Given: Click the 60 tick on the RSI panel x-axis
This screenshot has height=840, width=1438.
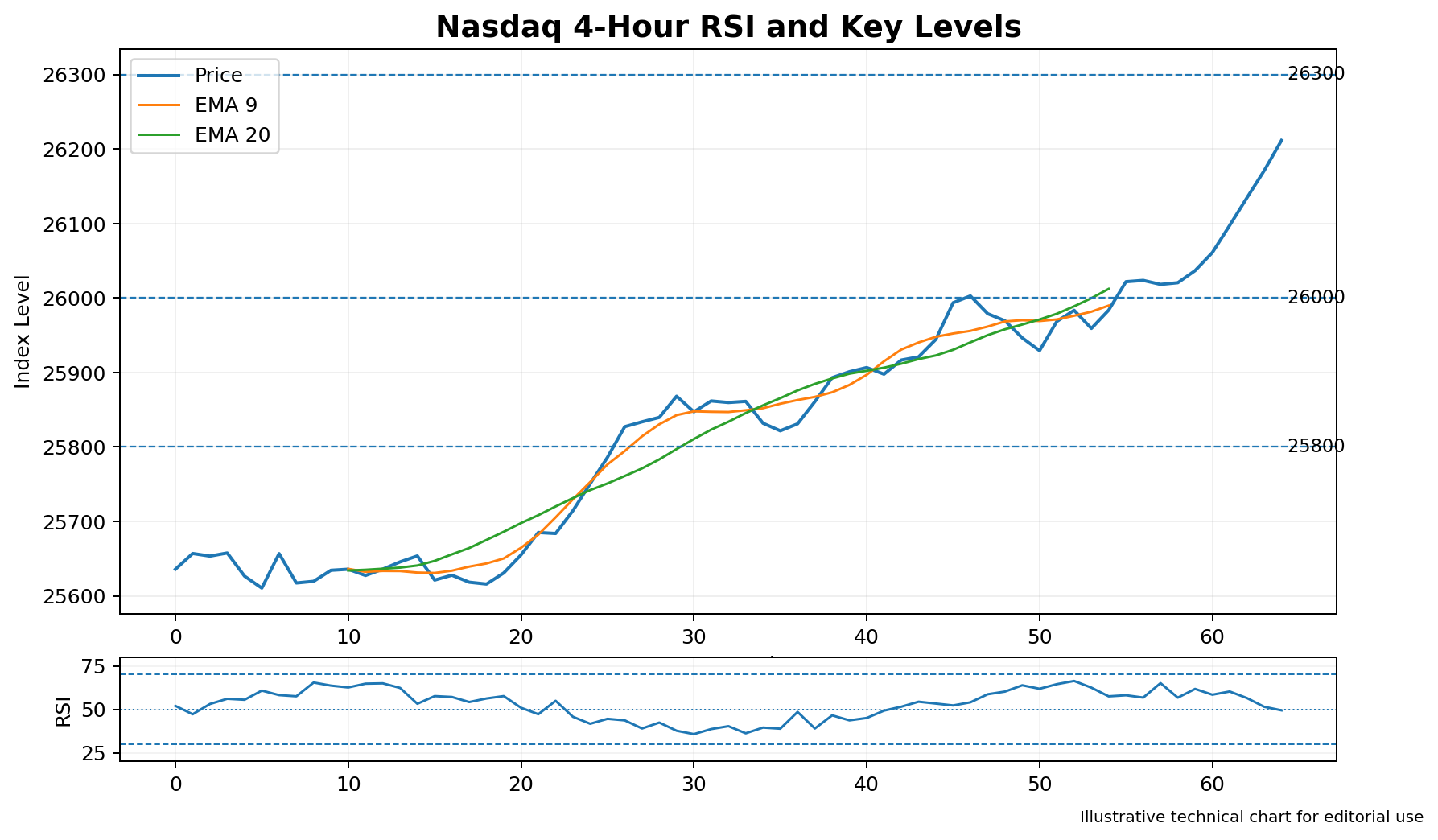Looking at the screenshot, I should tap(1213, 784).
